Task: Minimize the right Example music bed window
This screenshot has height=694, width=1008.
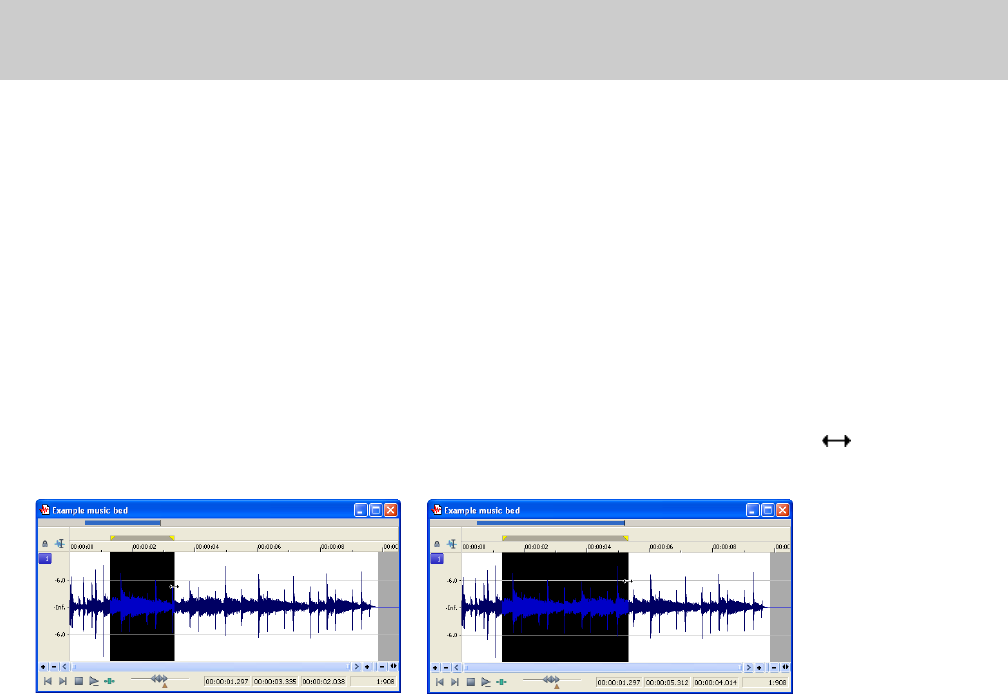Action: [x=753, y=510]
